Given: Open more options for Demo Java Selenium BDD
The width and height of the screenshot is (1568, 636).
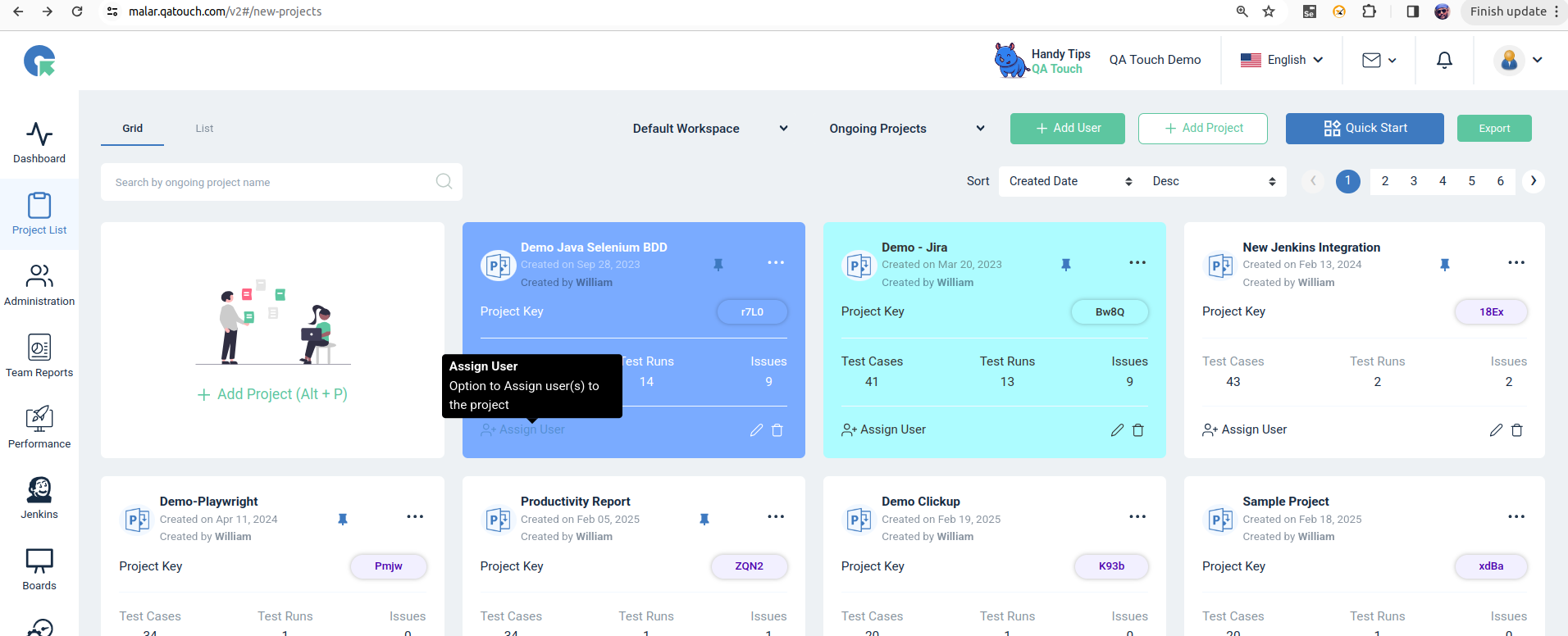Looking at the screenshot, I should coord(776,262).
